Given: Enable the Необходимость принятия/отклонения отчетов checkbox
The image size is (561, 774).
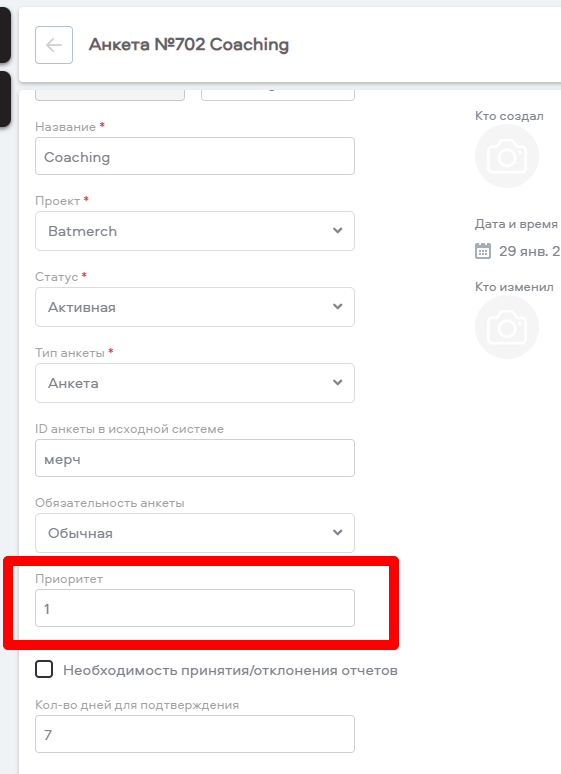Looking at the screenshot, I should point(44,669).
